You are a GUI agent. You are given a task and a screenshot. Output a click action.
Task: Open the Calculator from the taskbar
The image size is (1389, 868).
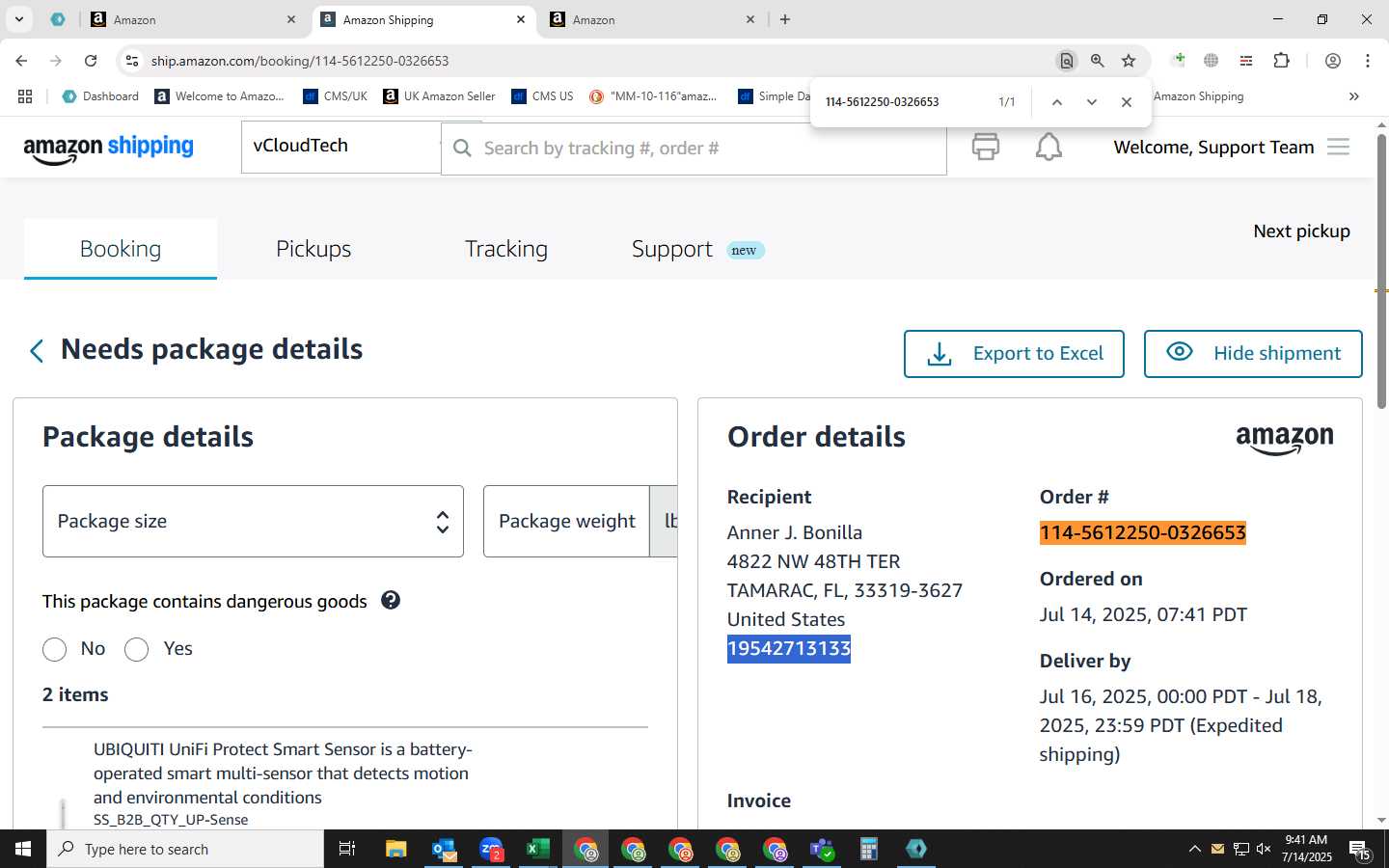click(x=869, y=849)
